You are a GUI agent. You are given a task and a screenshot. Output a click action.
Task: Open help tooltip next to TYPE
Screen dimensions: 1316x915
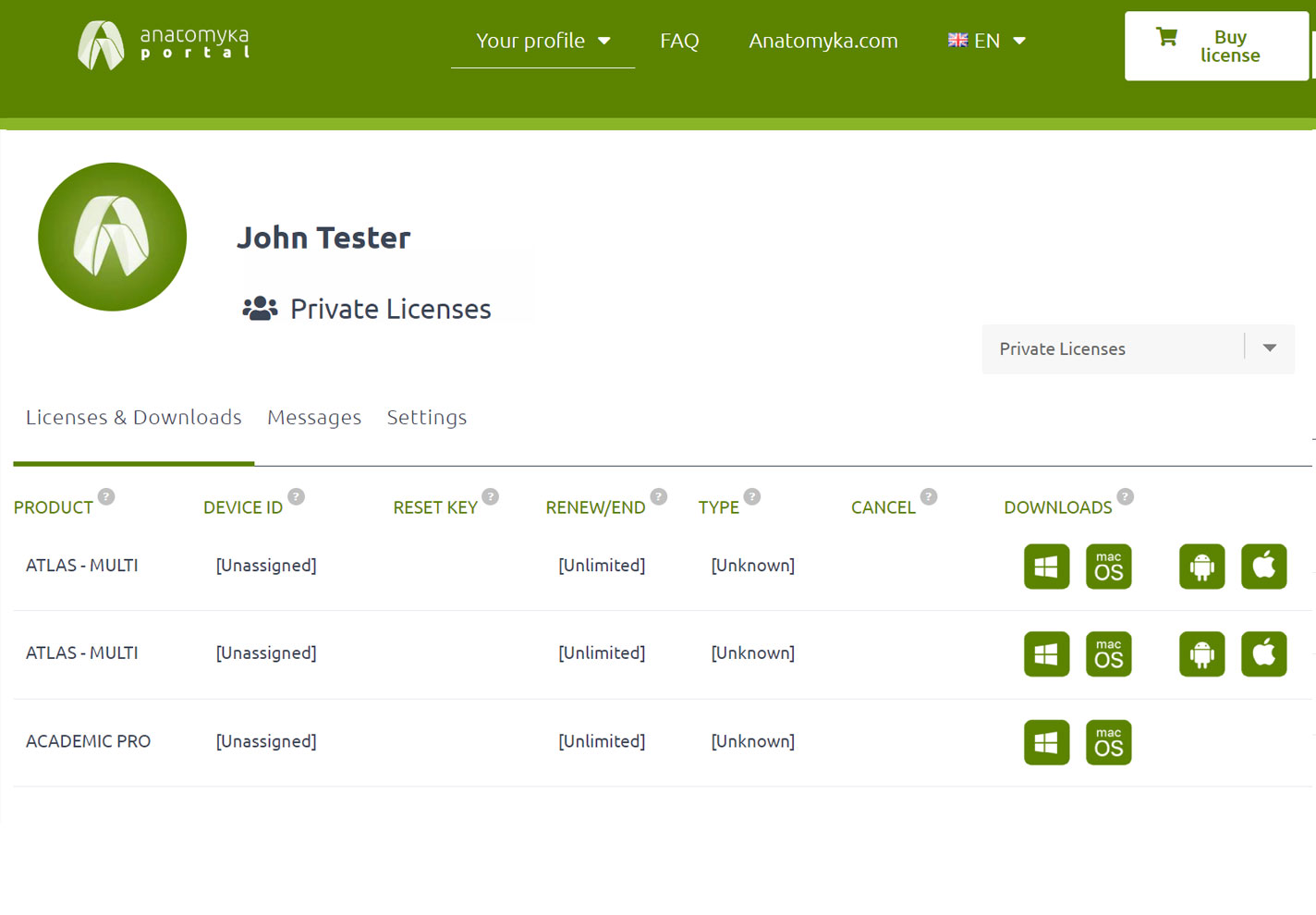click(752, 496)
